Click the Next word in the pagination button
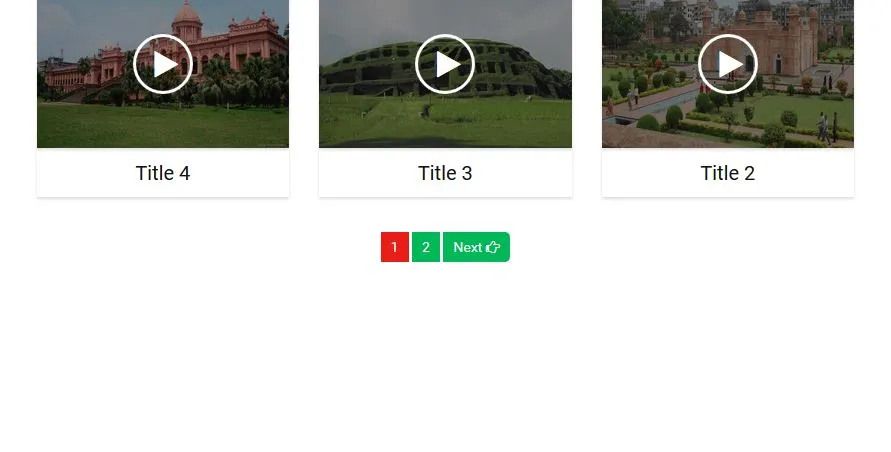This screenshot has height=452, width=891. (x=468, y=247)
